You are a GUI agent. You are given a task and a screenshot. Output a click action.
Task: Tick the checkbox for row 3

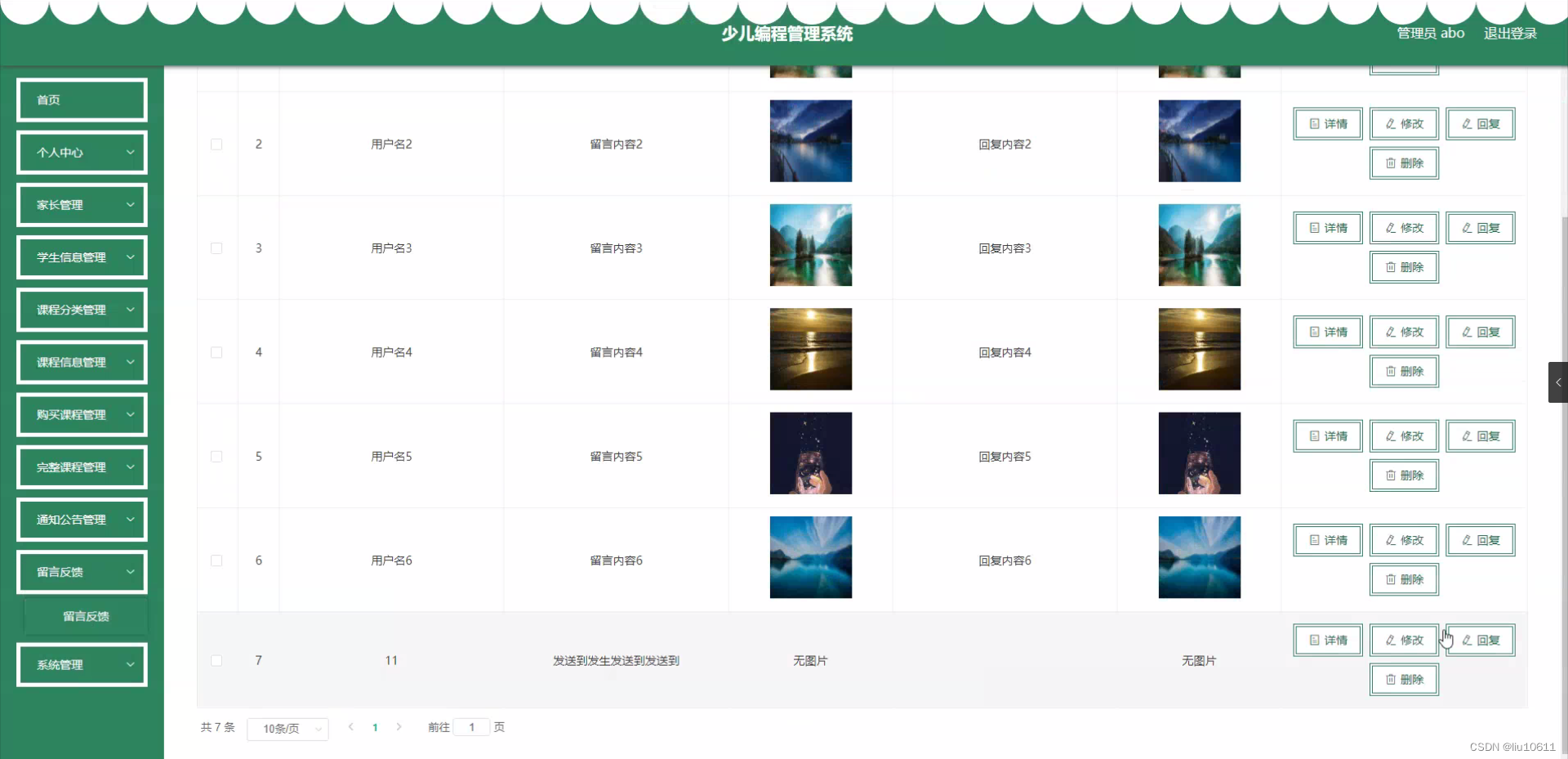[216, 248]
